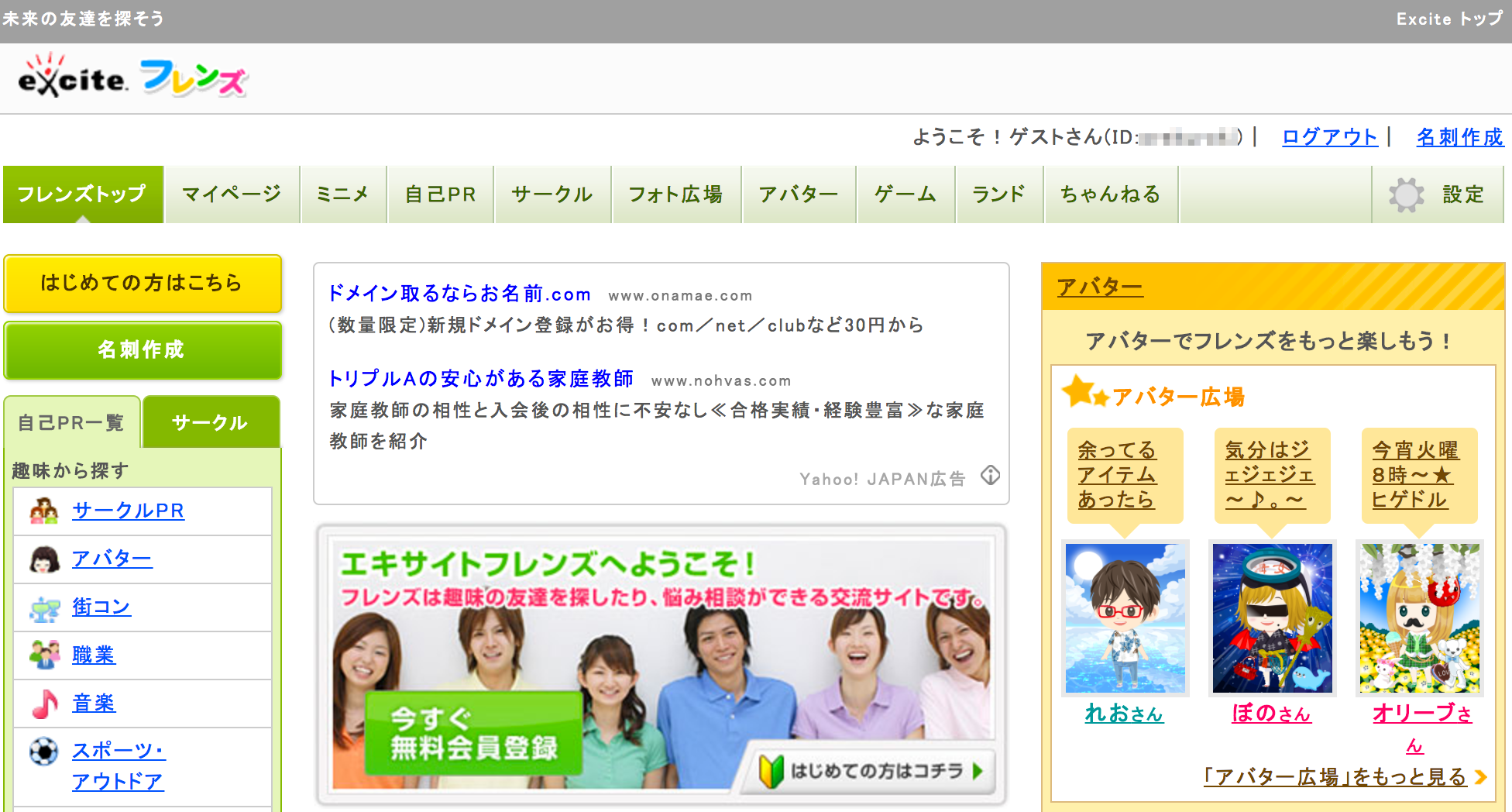Screen dimensions: 1512x812
Task: Click the 職業 people icon
Action: 44,655
